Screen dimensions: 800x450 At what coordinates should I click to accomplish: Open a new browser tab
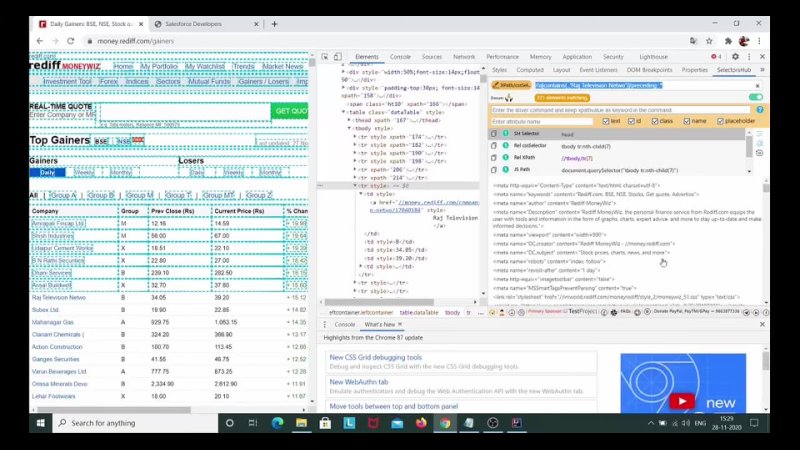click(x=274, y=24)
